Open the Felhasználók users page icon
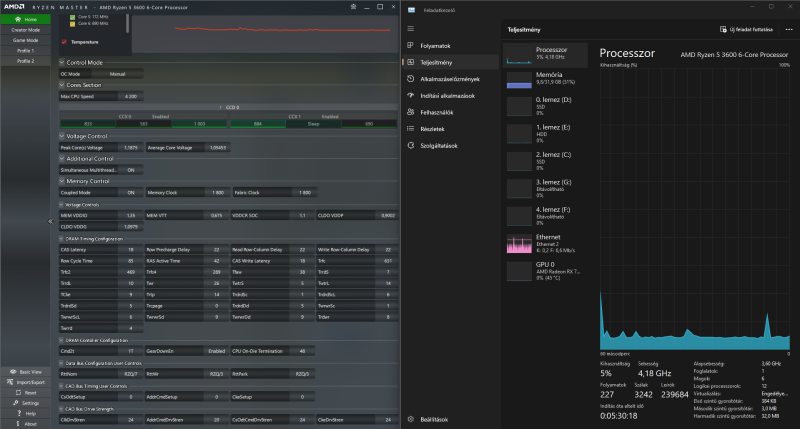This screenshot has width=800, height=429. pyautogui.click(x=411, y=112)
